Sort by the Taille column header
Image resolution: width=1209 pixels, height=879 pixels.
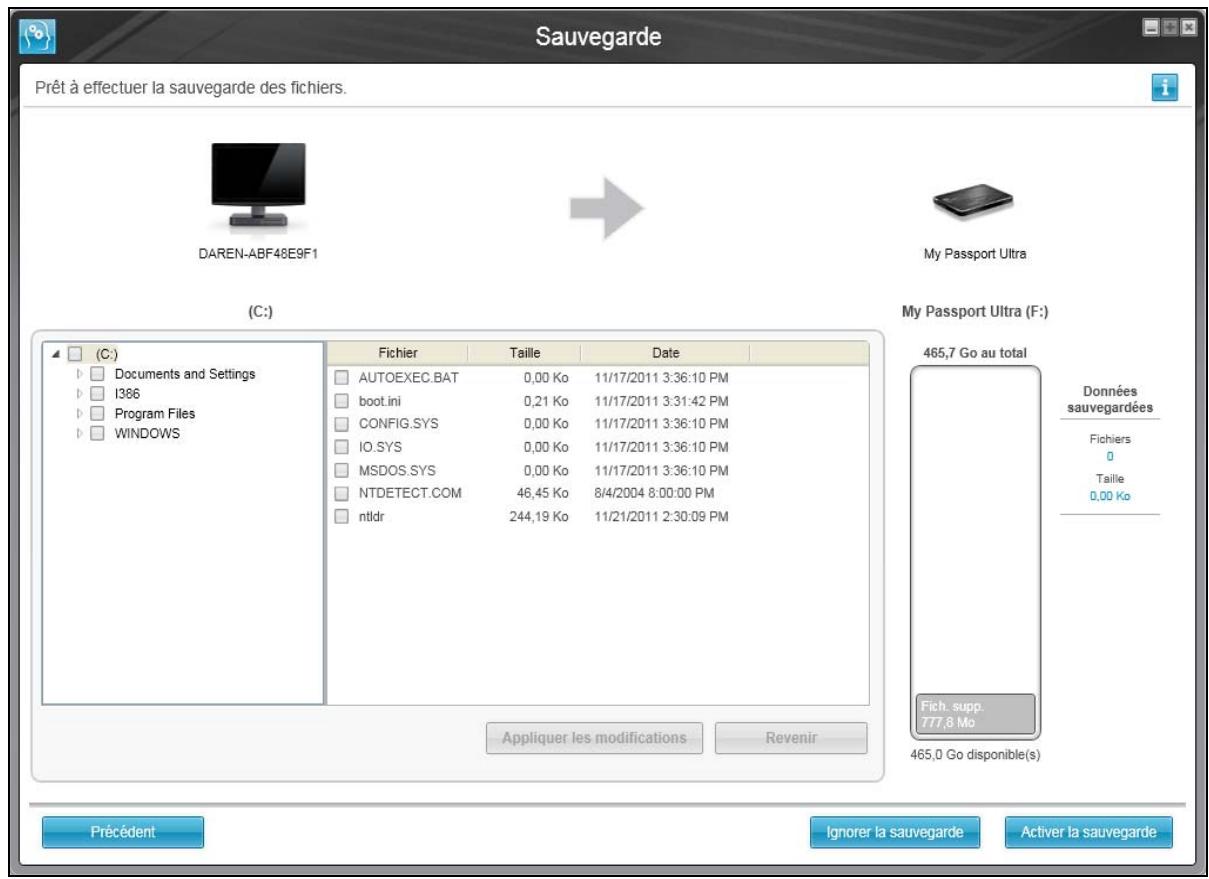[524, 353]
